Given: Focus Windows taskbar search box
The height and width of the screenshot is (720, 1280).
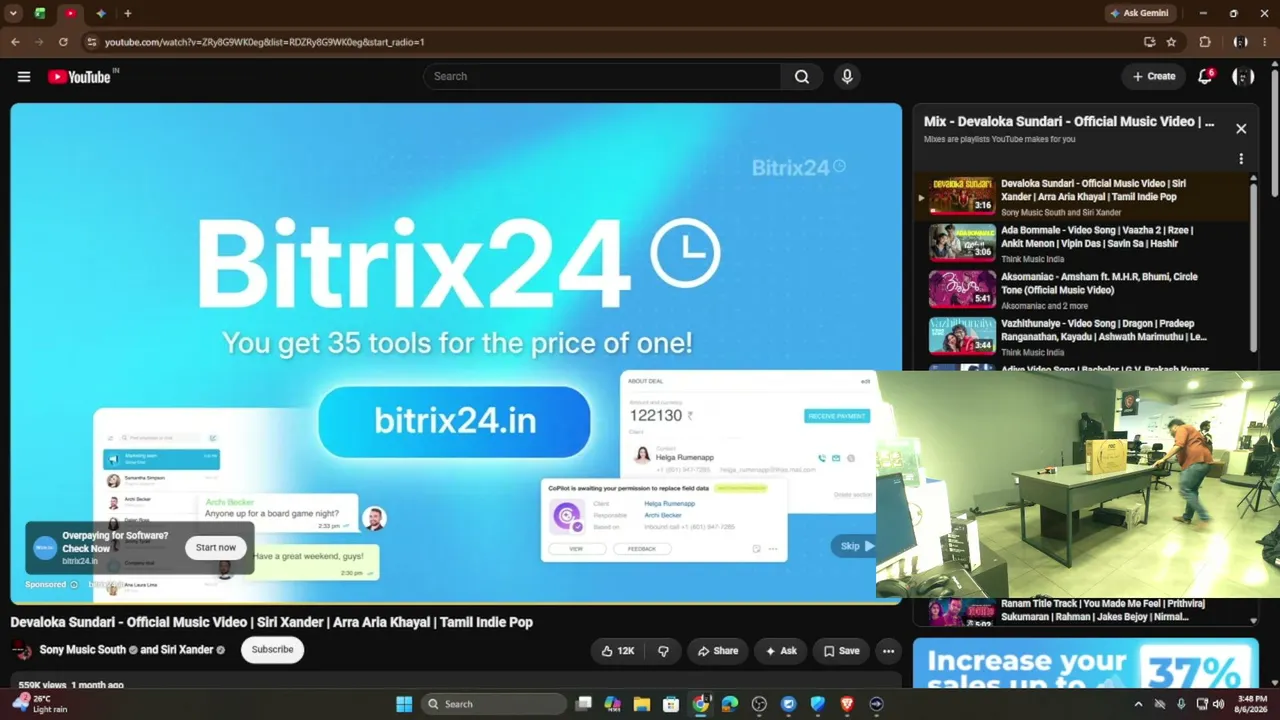Looking at the screenshot, I should point(494,704).
